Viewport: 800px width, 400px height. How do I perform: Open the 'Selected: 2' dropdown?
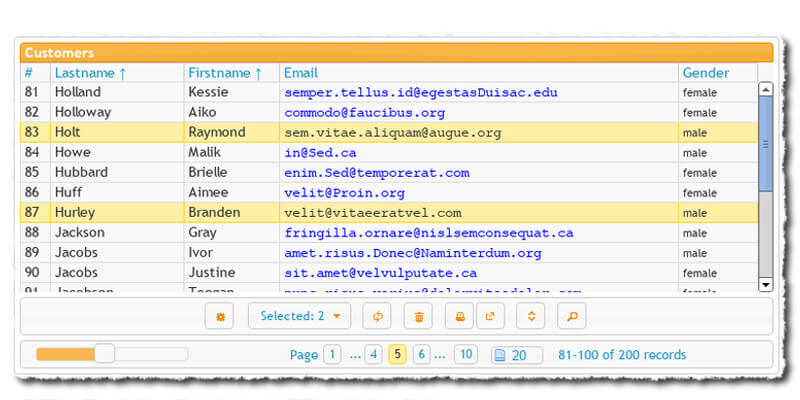(299, 316)
